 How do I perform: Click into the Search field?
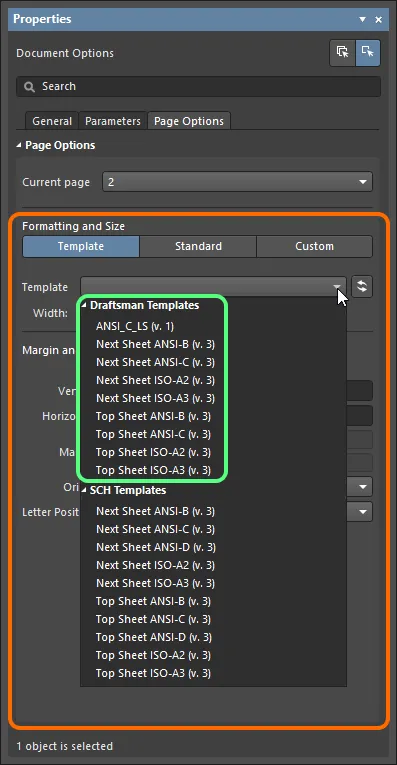point(198,87)
